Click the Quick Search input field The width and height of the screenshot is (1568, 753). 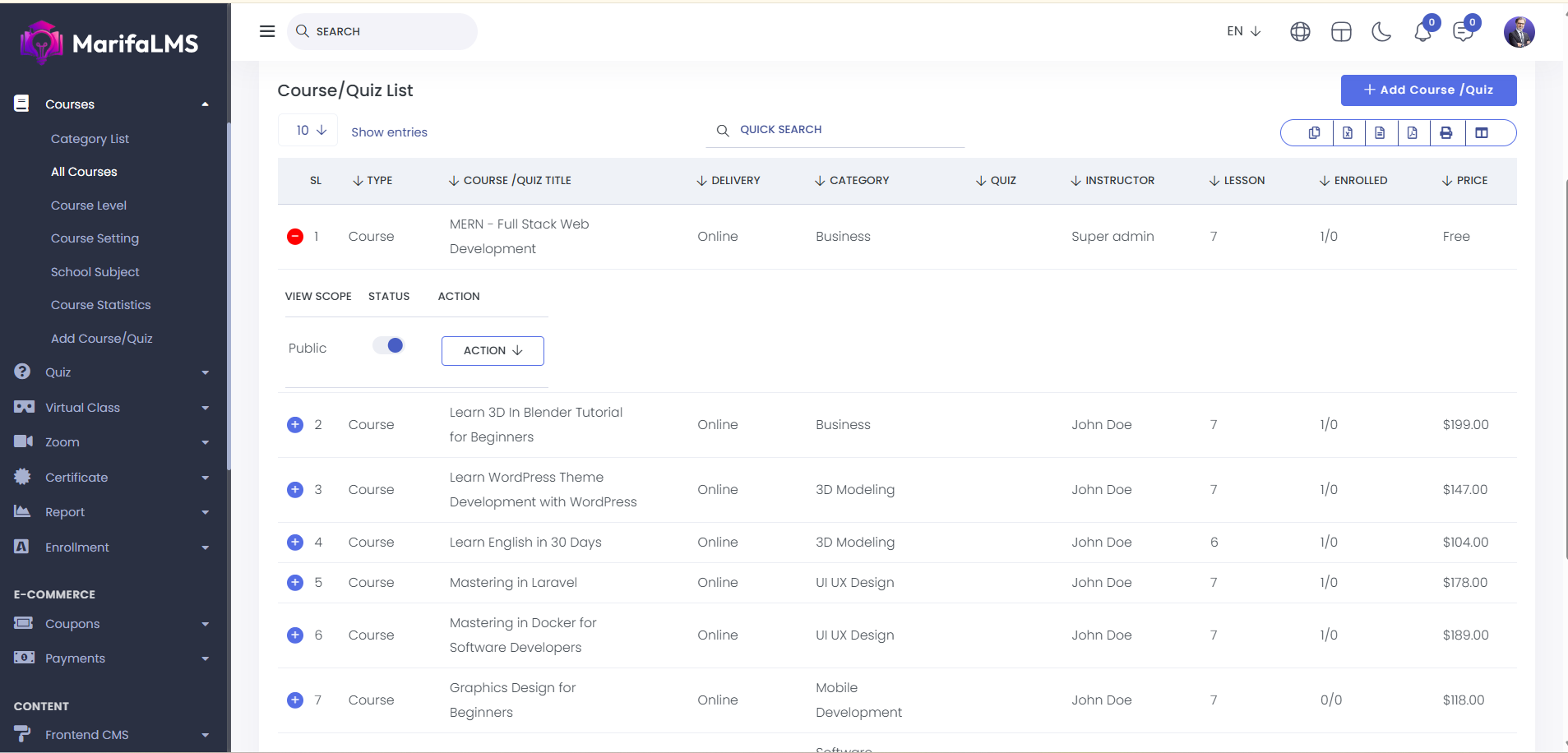coord(847,130)
